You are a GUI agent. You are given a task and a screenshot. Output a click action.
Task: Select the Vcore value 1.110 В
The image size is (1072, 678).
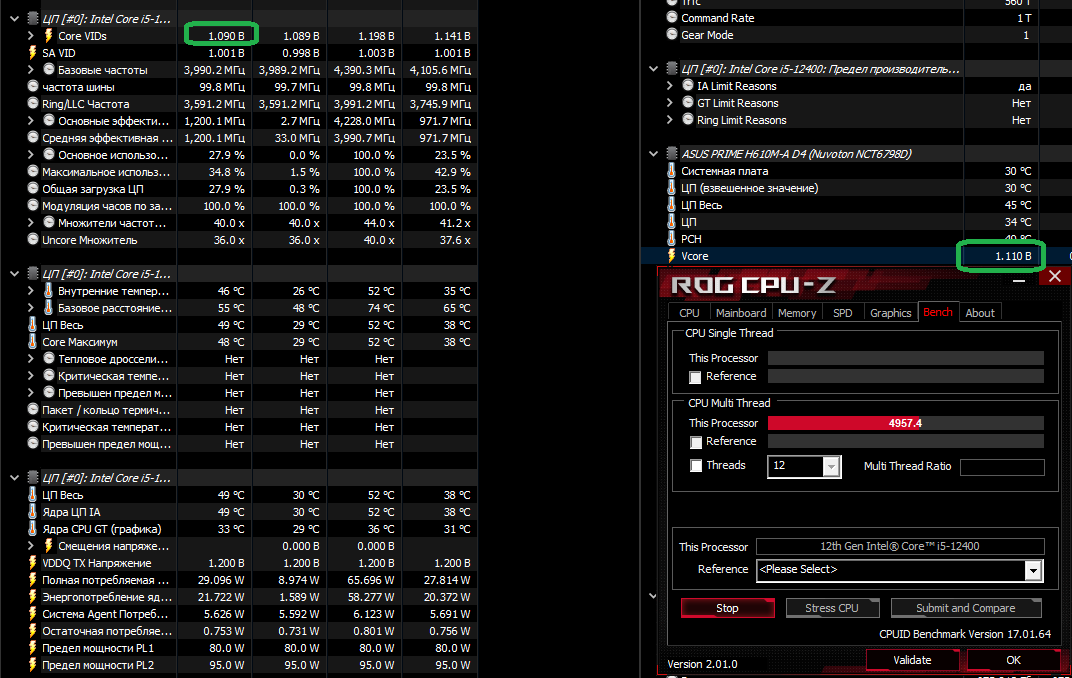1013,256
